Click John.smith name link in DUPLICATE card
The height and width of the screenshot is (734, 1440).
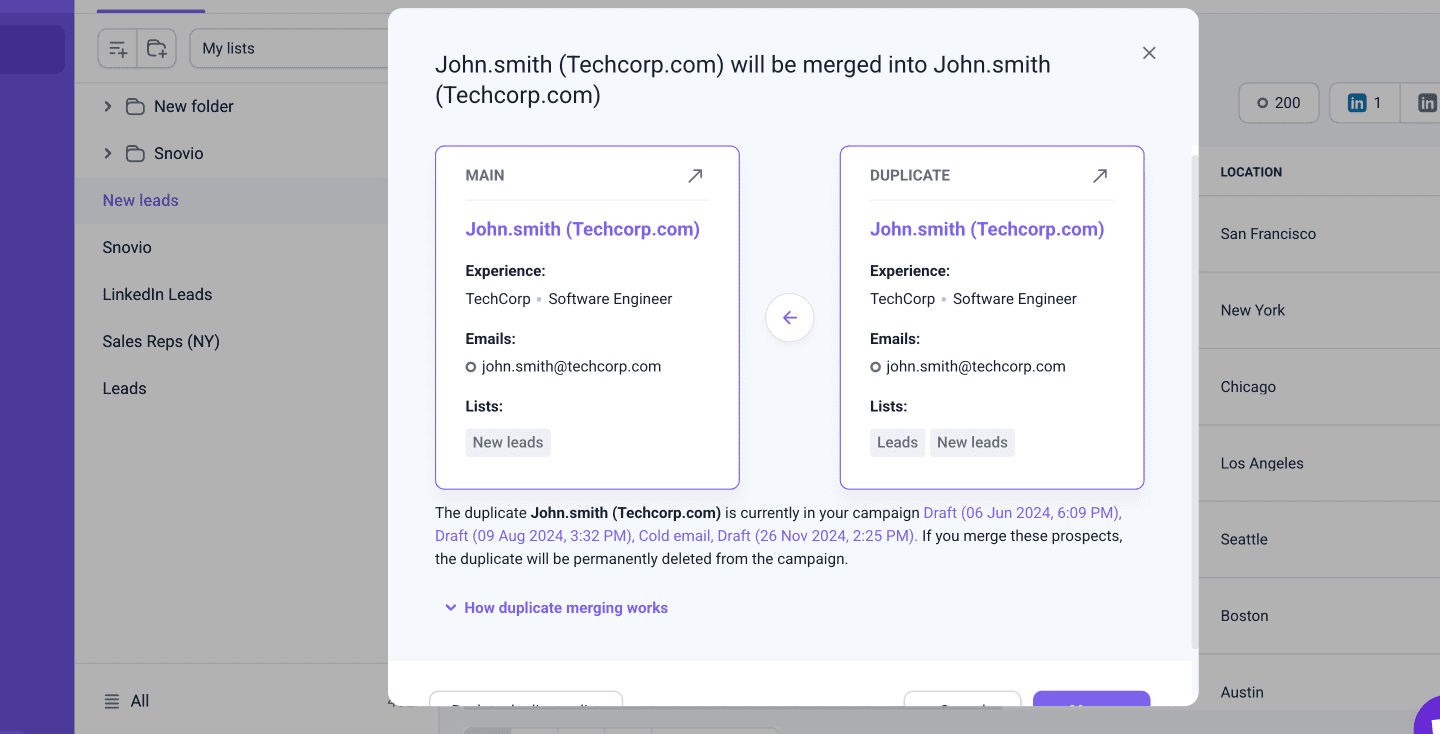click(x=986, y=229)
